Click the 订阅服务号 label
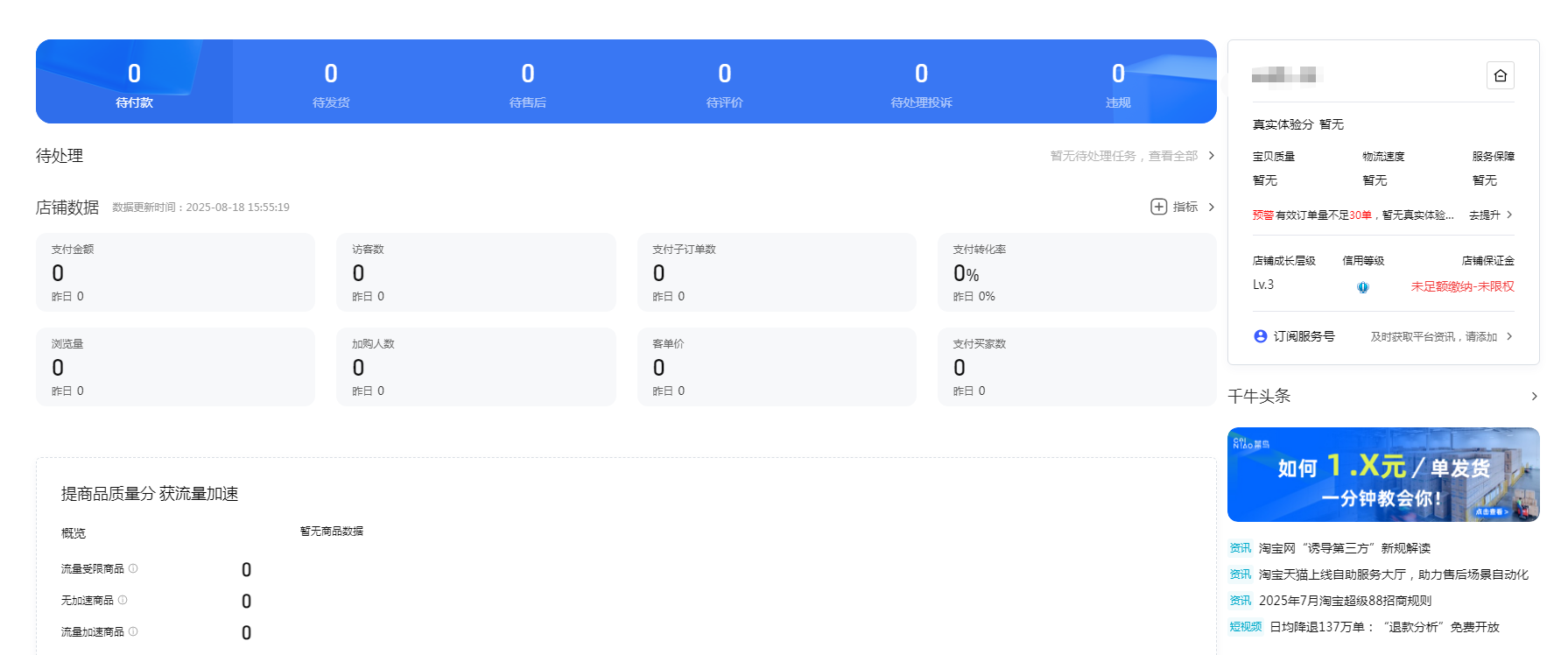Image resolution: width=1568 pixels, height=655 pixels. pyautogui.click(x=1304, y=336)
